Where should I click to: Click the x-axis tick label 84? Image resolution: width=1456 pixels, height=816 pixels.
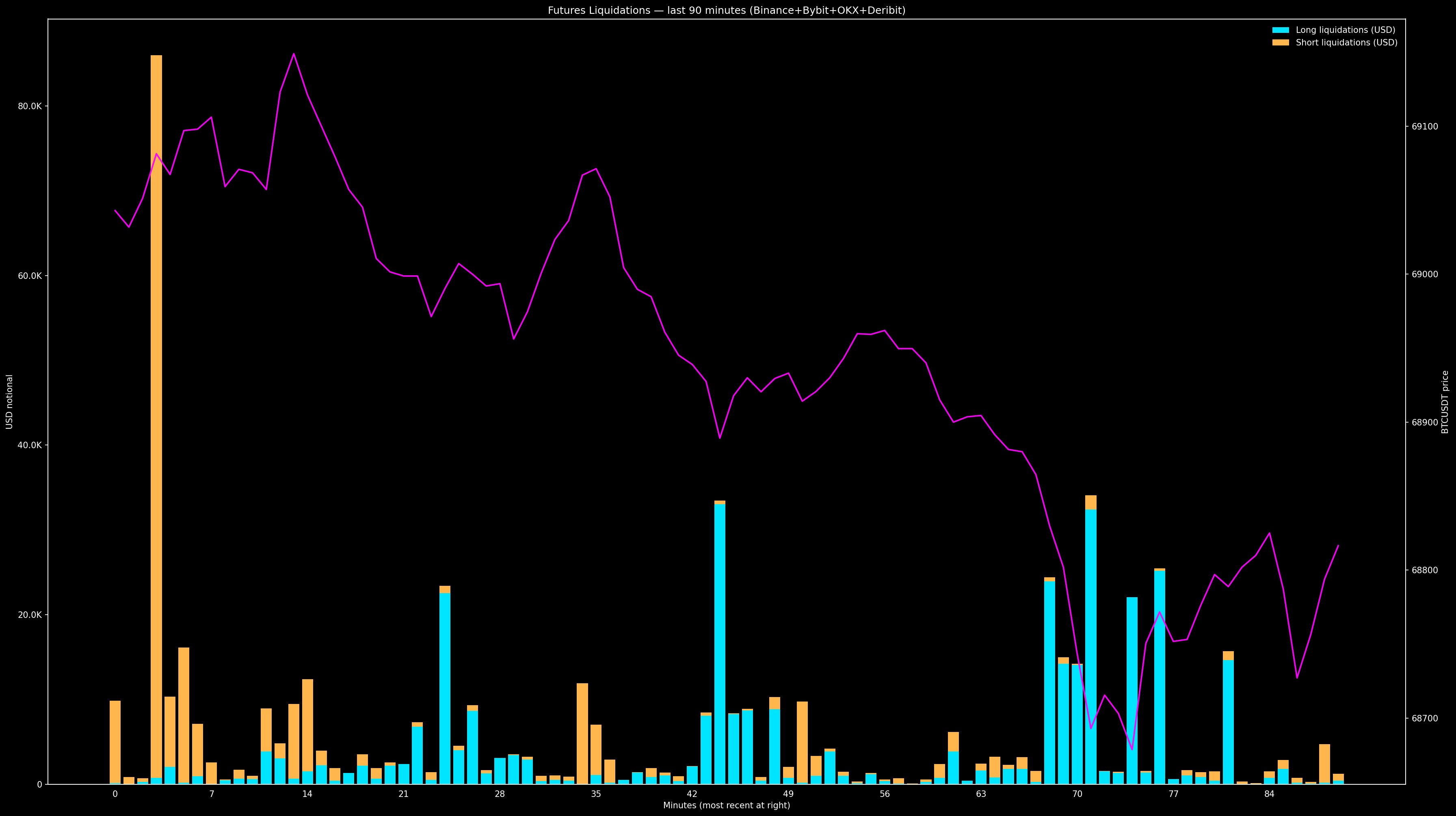tap(1270, 794)
